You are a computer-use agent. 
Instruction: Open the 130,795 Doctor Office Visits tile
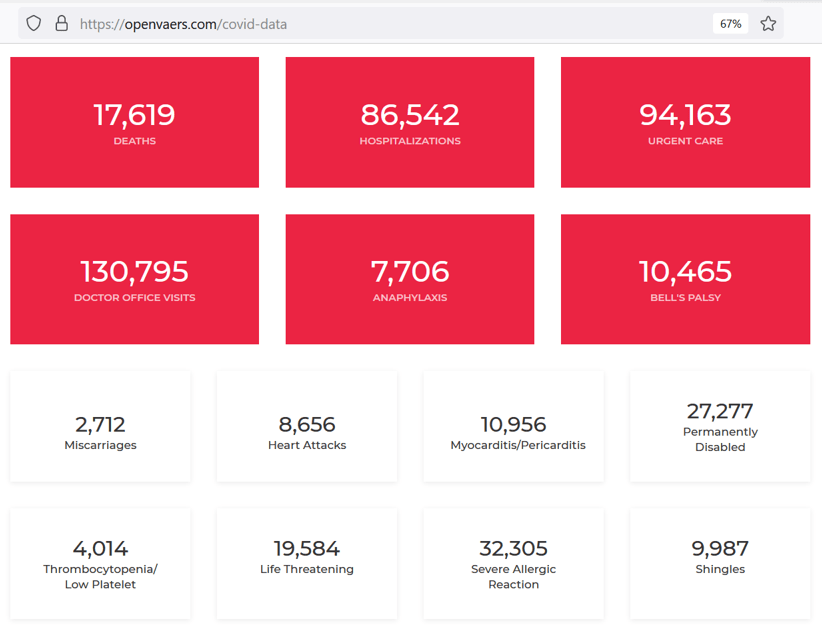coord(134,279)
